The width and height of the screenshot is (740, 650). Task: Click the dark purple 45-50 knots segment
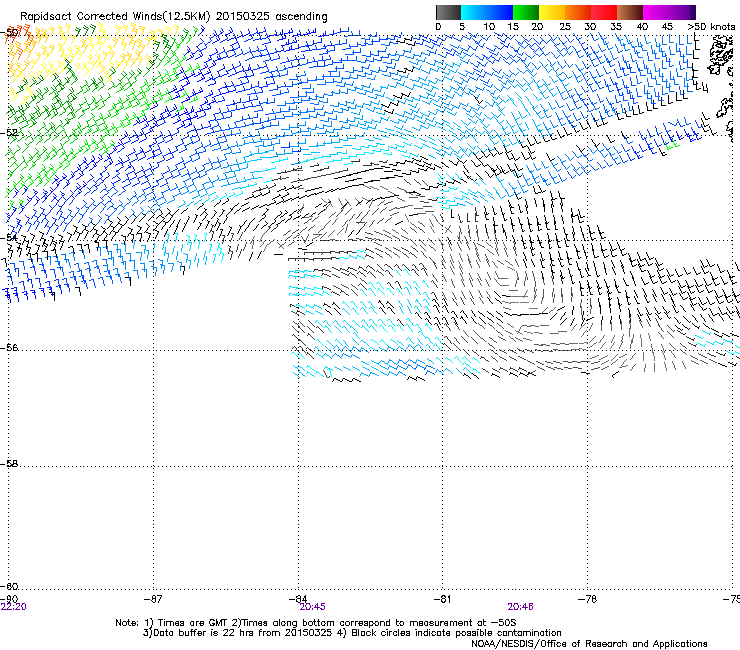coord(682,12)
